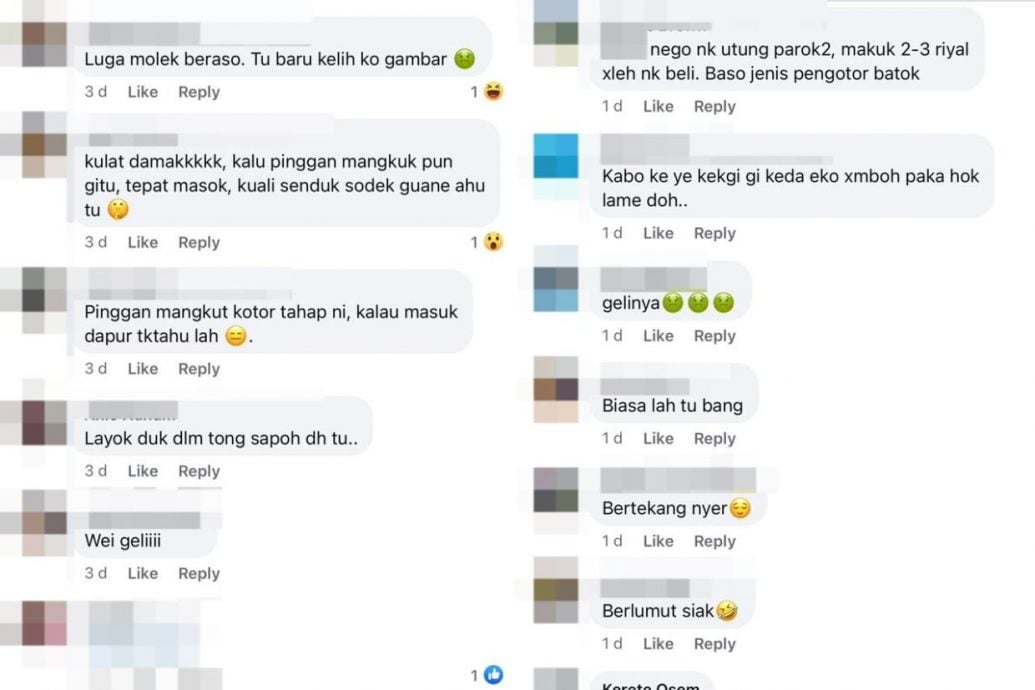The image size is (1035, 690).
Task: Reply to the 'Baso jenis pengotor batok' comment
Action: click(714, 106)
